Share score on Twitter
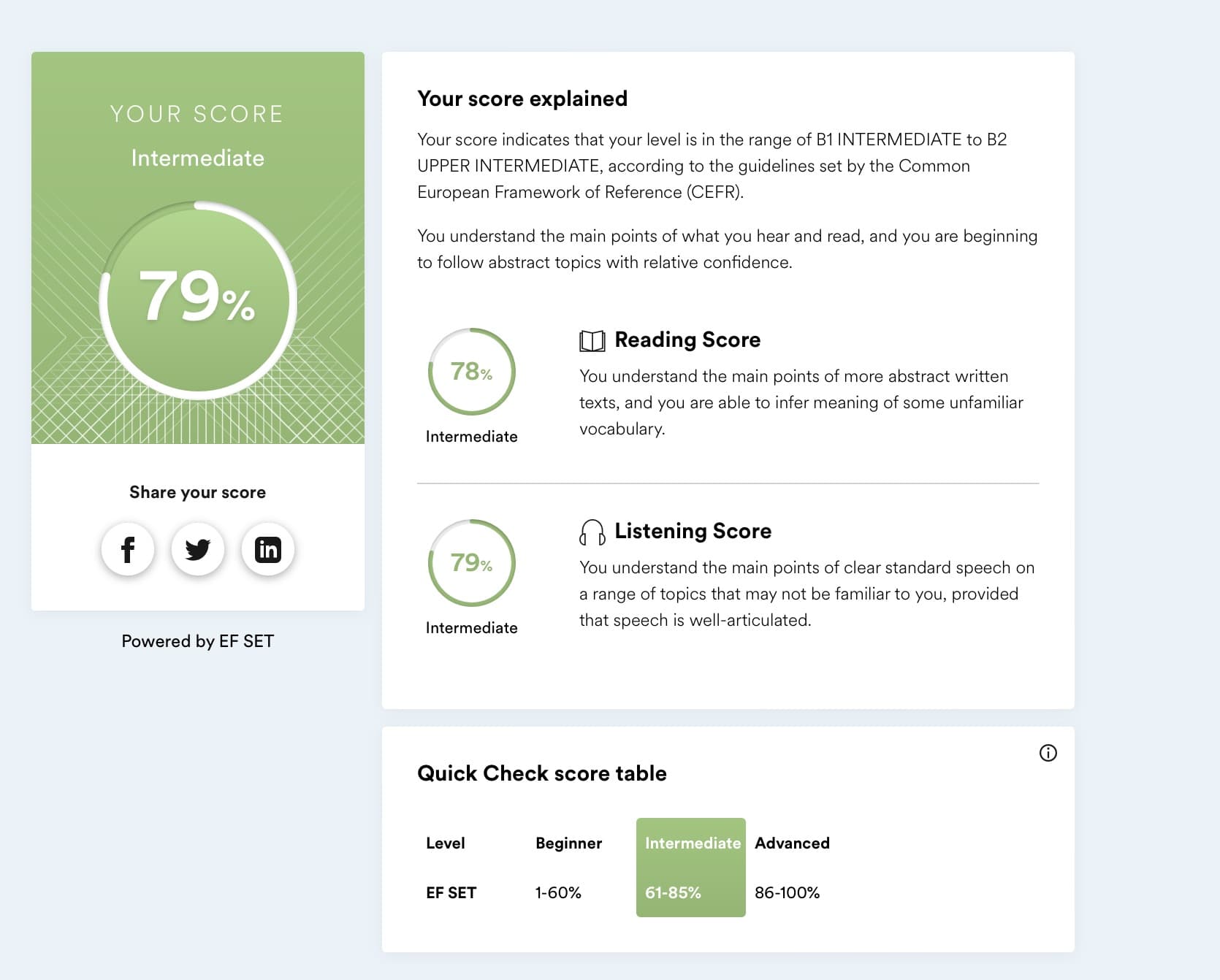This screenshot has width=1220, height=980. (x=197, y=549)
